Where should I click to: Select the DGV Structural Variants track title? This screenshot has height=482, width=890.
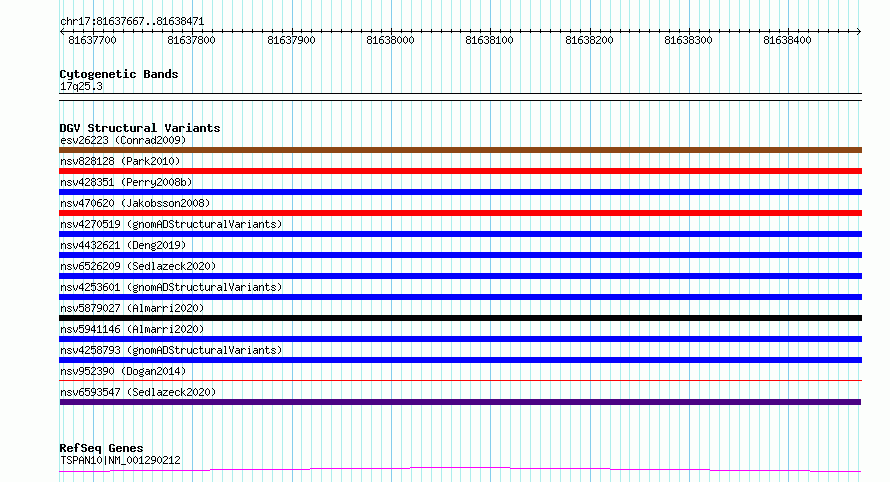click(x=140, y=128)
